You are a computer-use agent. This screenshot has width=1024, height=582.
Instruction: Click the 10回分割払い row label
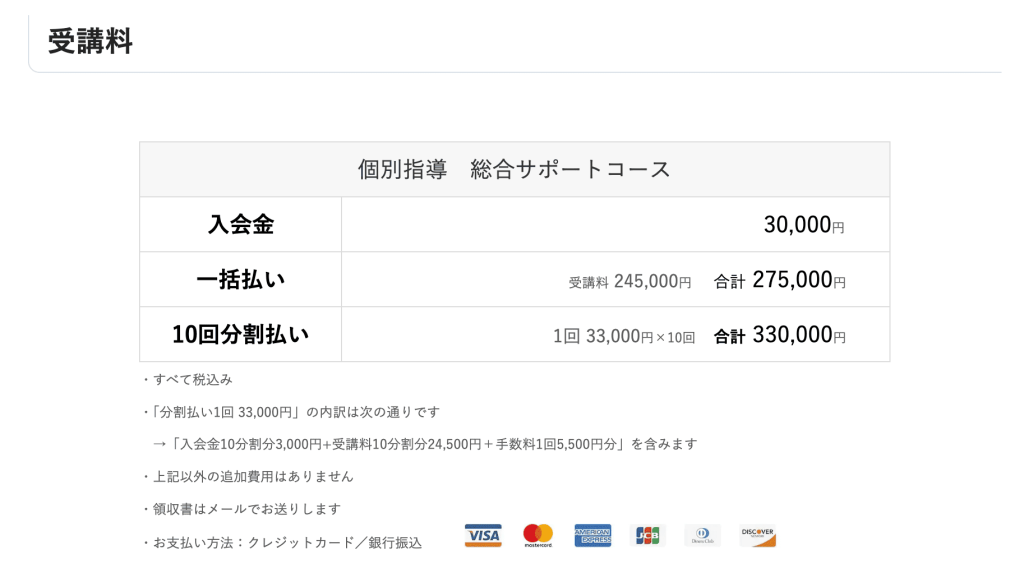tap(240, 333)
